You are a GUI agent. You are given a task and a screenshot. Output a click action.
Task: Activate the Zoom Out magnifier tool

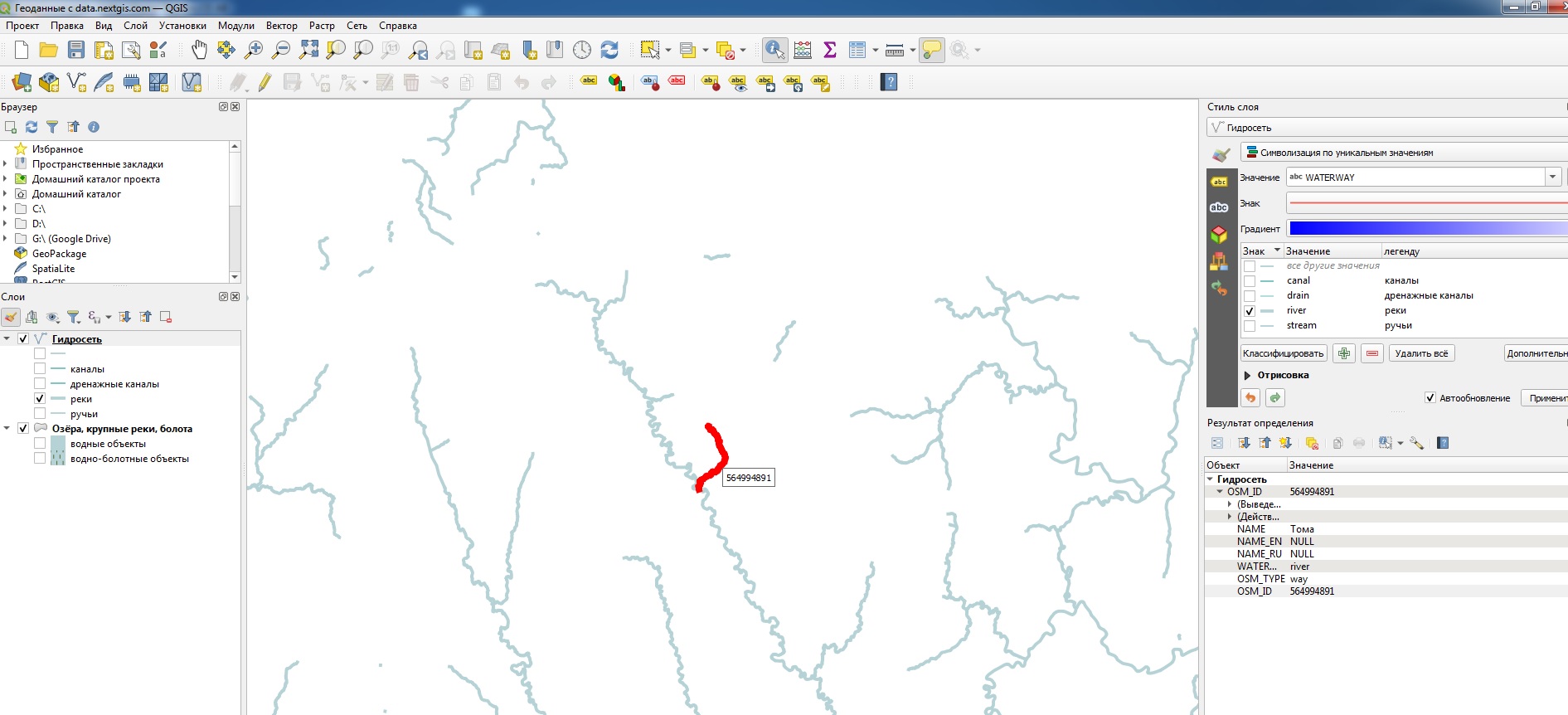tap(281, 51)
